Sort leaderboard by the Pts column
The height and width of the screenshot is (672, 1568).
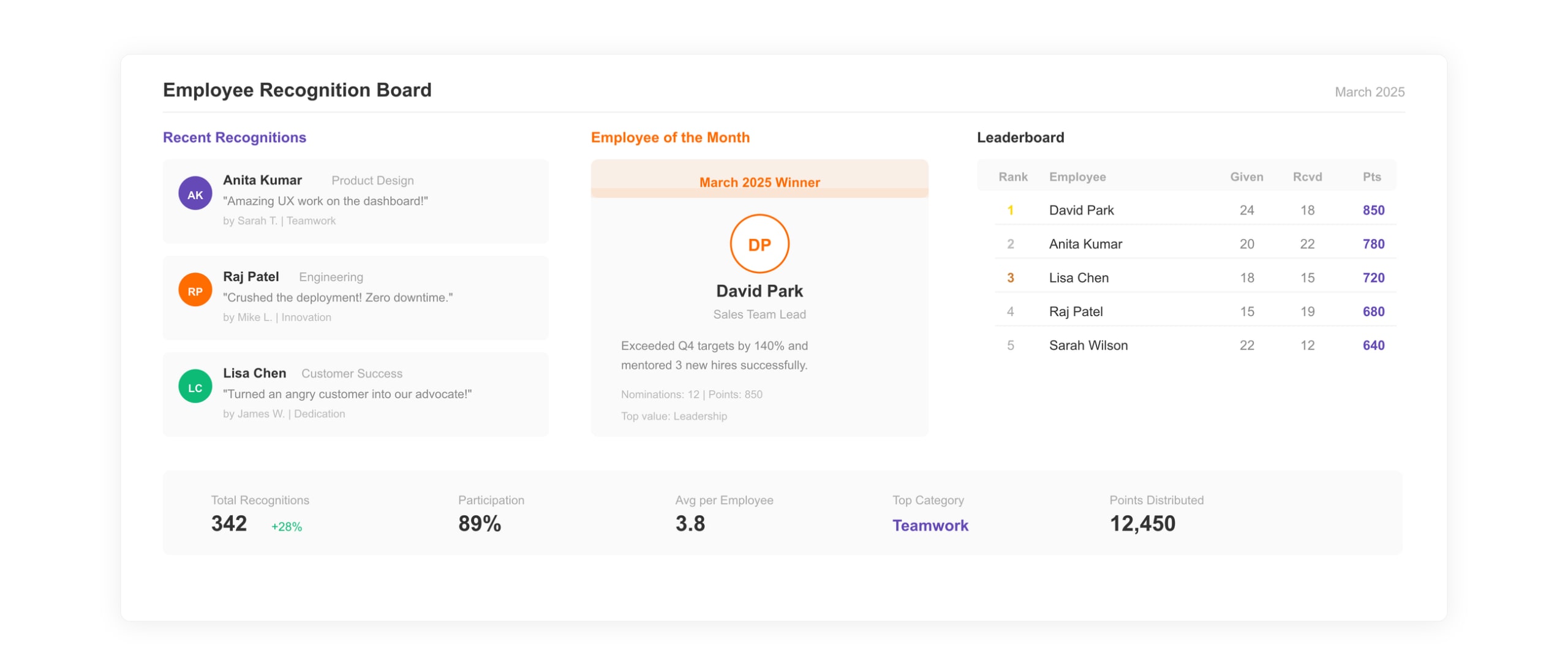click(x=1373, y=176)
